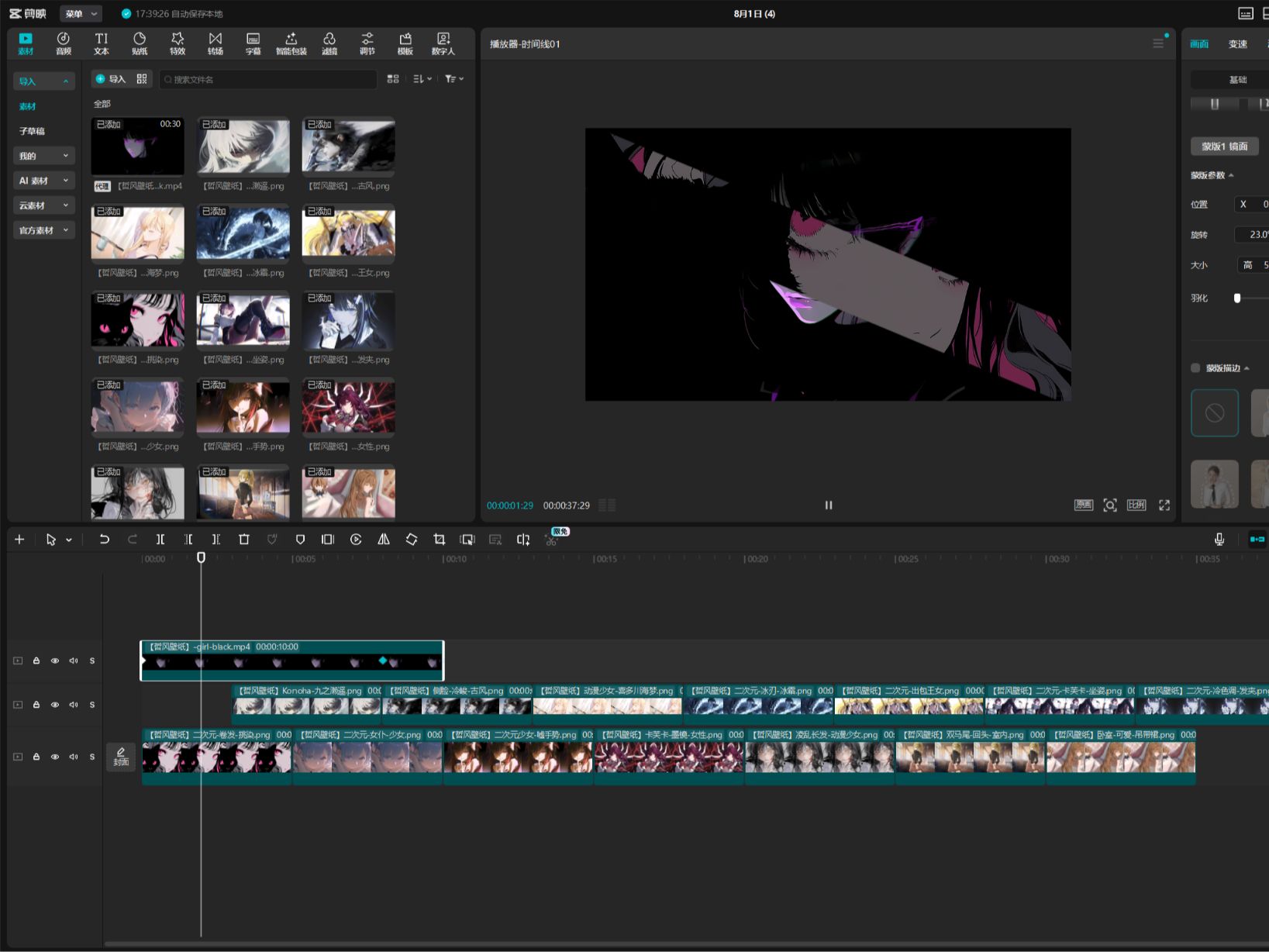
Task: Enable the 蒙版描边 mask stroke checkbox
Action: (1195, 368)
